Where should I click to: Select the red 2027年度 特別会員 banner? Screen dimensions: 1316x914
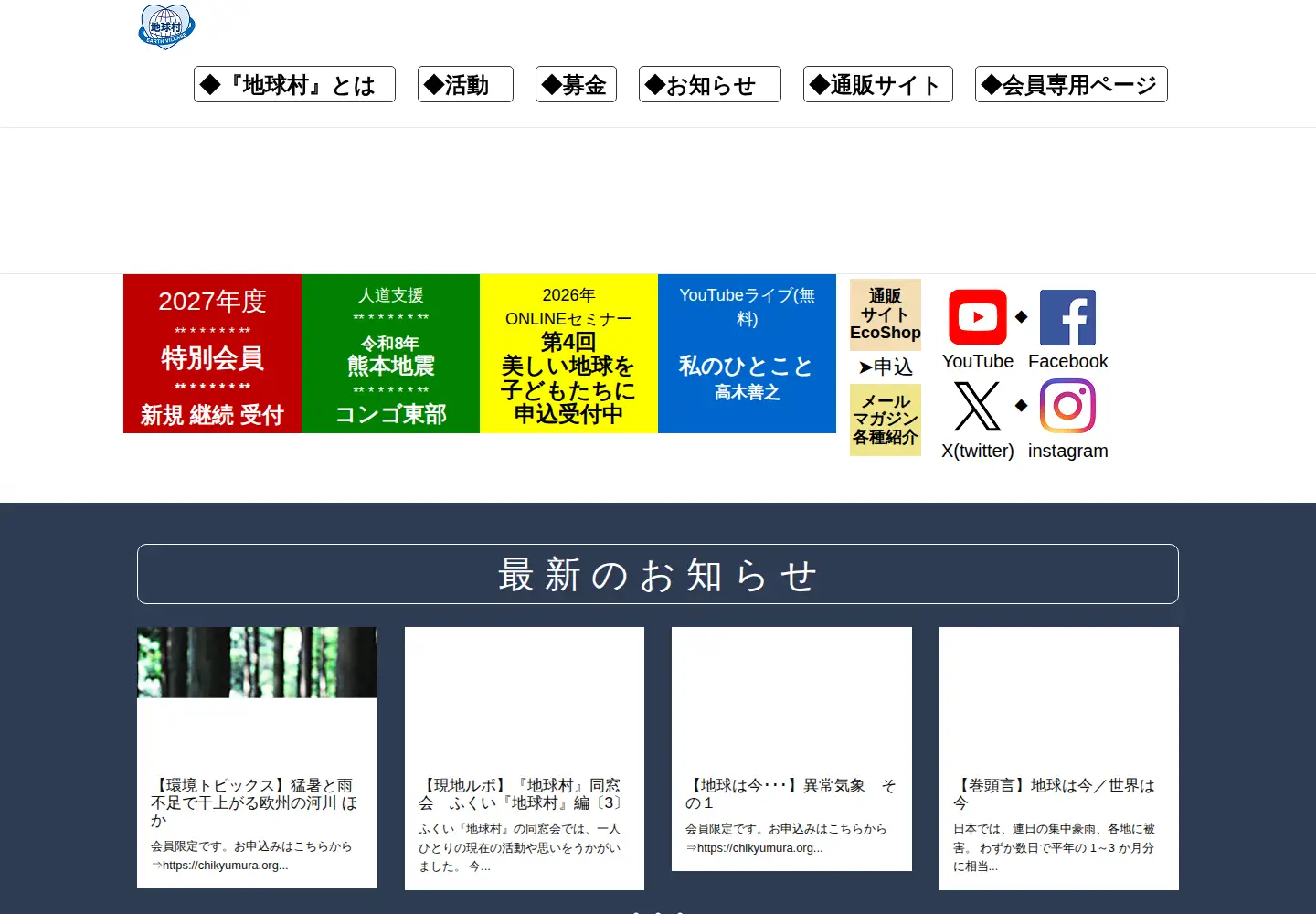[212, 354]
